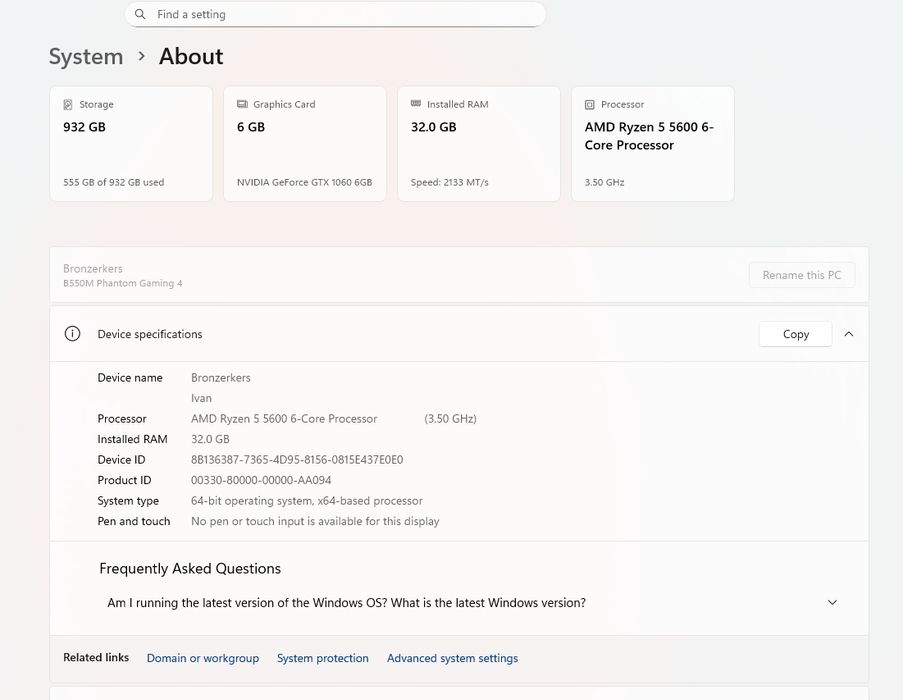Open Advanced system settings link
Viewport: 903px width, 700px height.
pyautogui.click(x=452, y=658)
